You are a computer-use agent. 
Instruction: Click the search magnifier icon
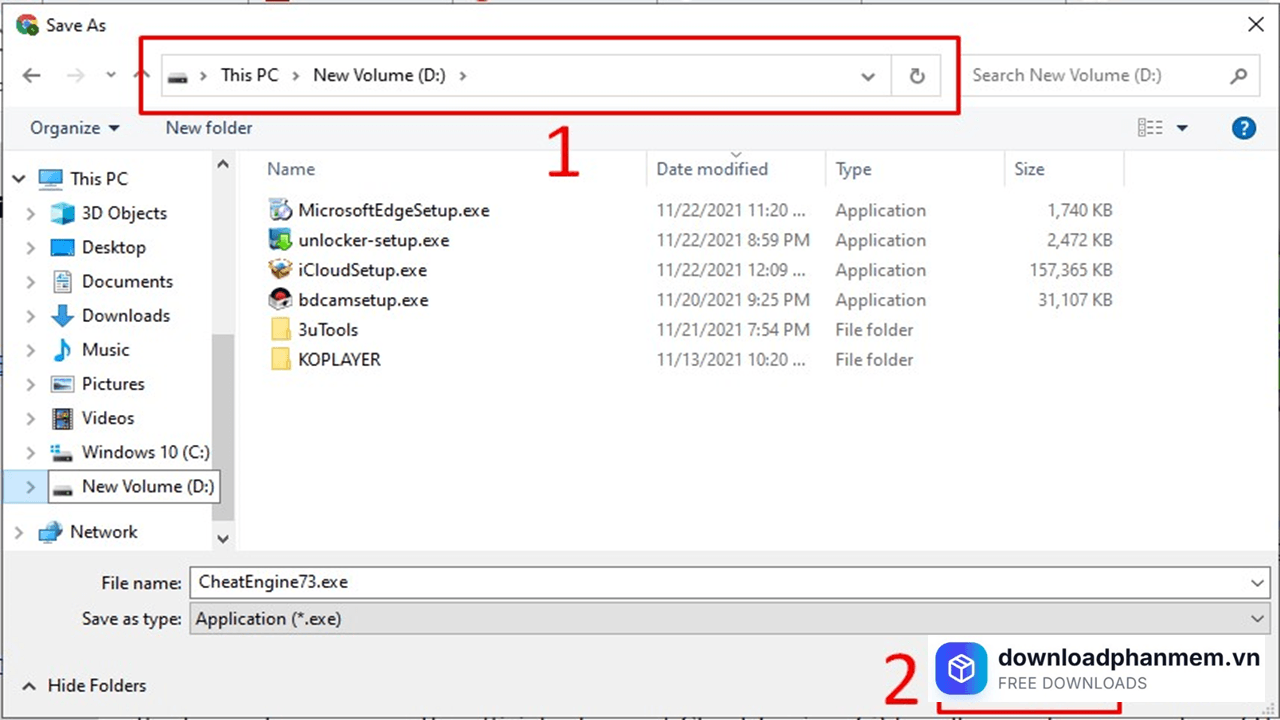pyautogui.click(x=1239, y=76)
